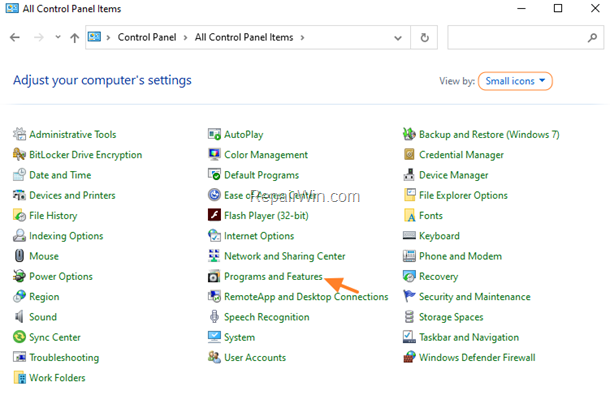The width and height of the screenshot is (610, 395).
Task: Open the recent locations chevron
Action: (58, 37)
